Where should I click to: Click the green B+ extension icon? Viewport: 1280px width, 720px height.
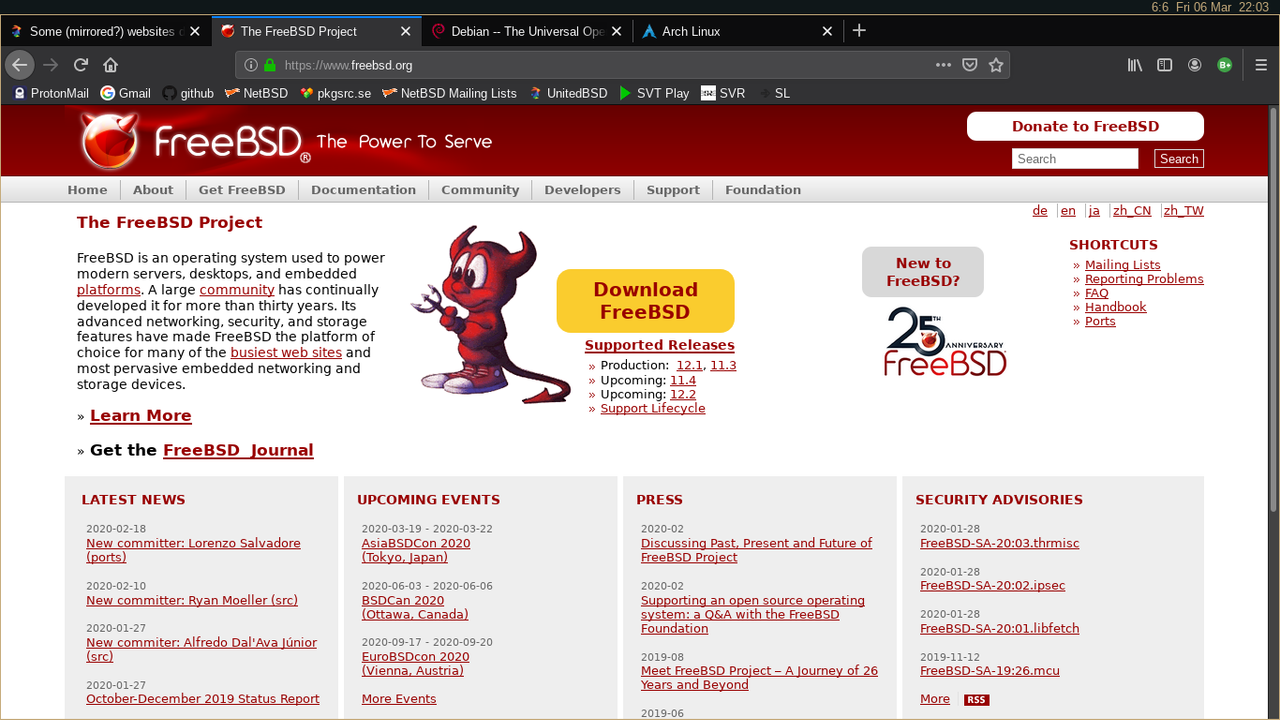pyautogui.click(x=1225, y=65)
